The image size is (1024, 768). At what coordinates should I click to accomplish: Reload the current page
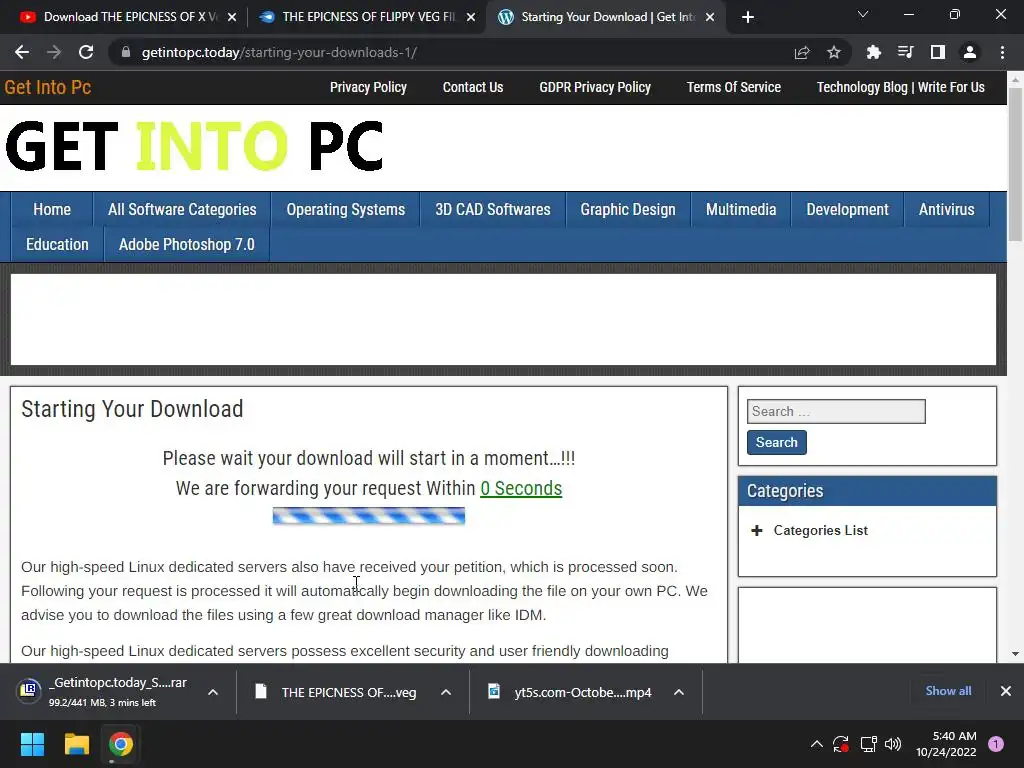pos(86,52)
